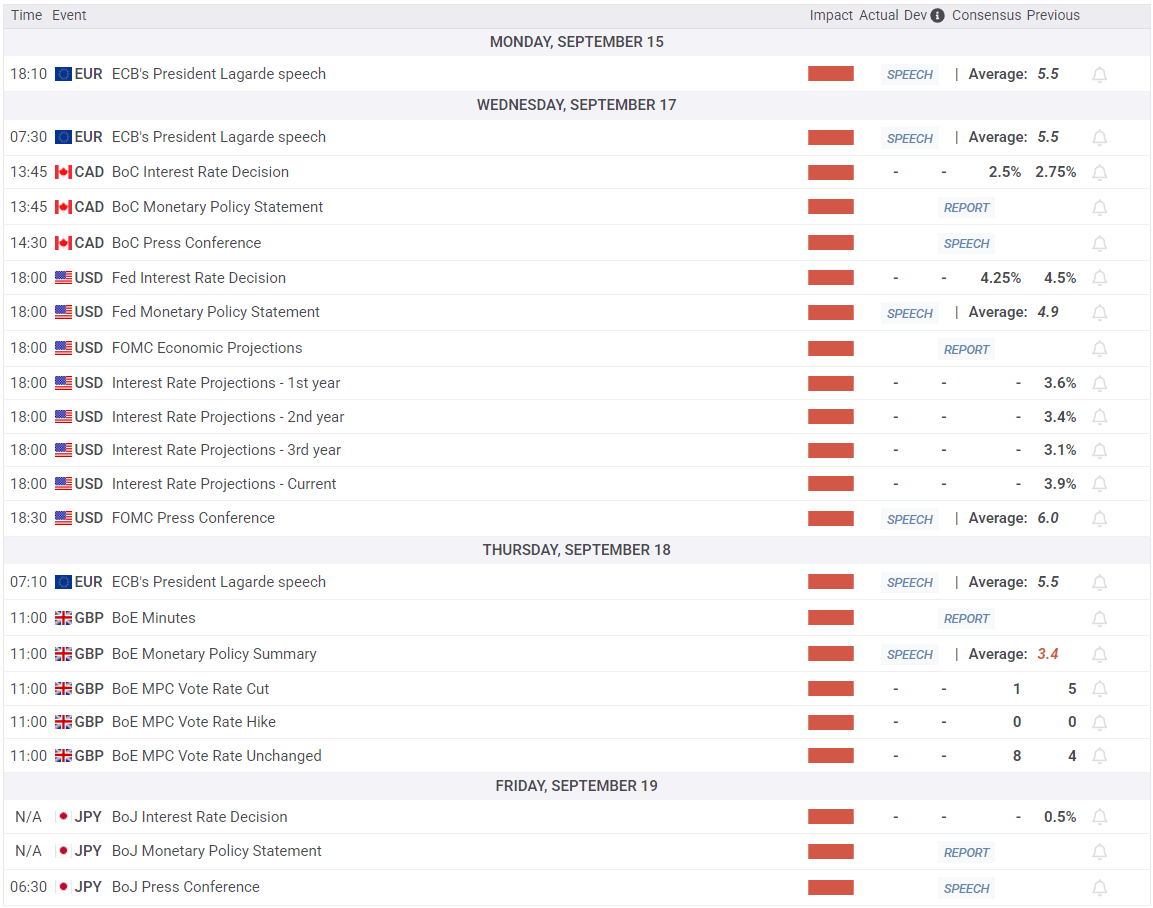This screenshot has width=1153, height=908.
Task: Click the Dev column info icon
Action: [x=938, y=15]
